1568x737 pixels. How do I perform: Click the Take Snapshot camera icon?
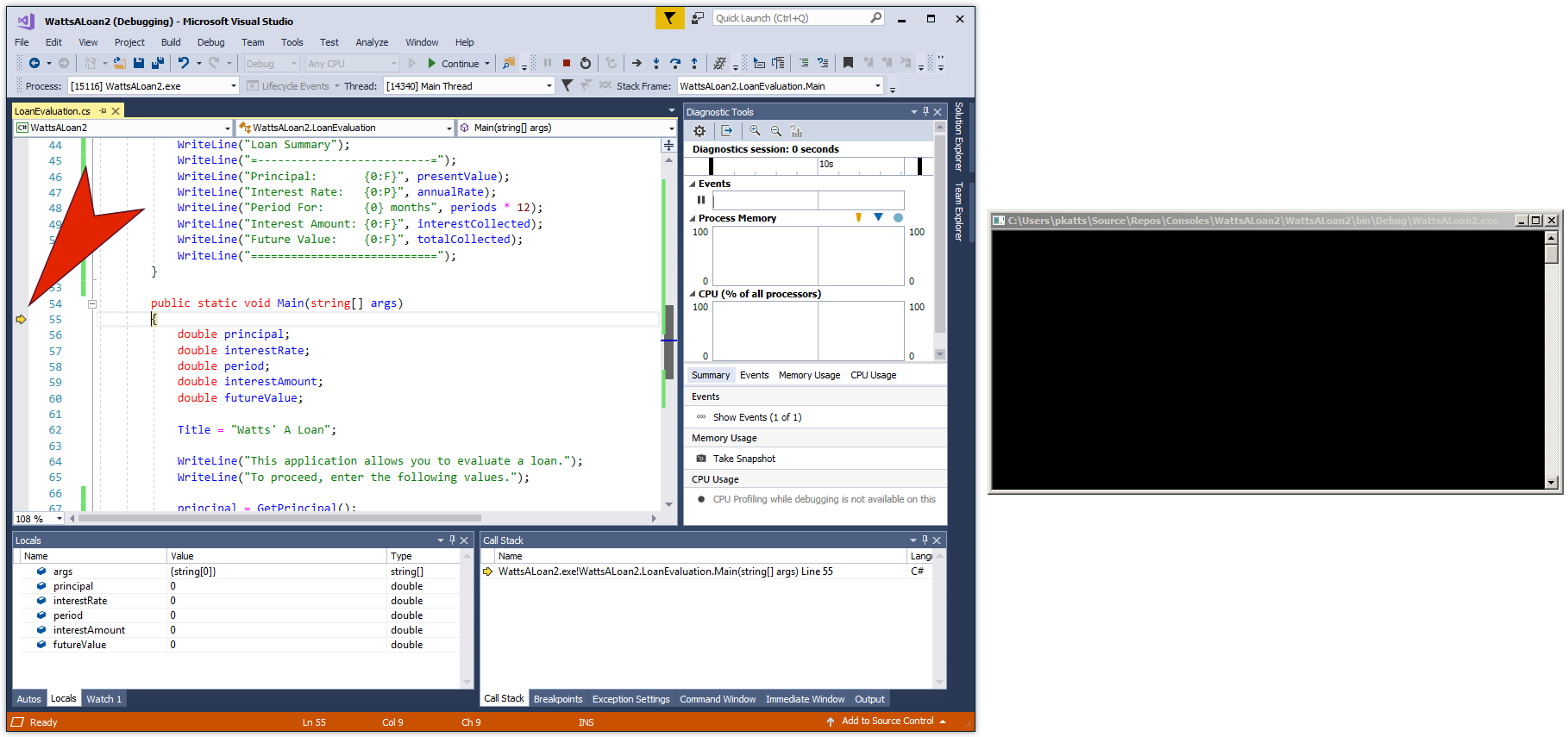tap(701, 459)
